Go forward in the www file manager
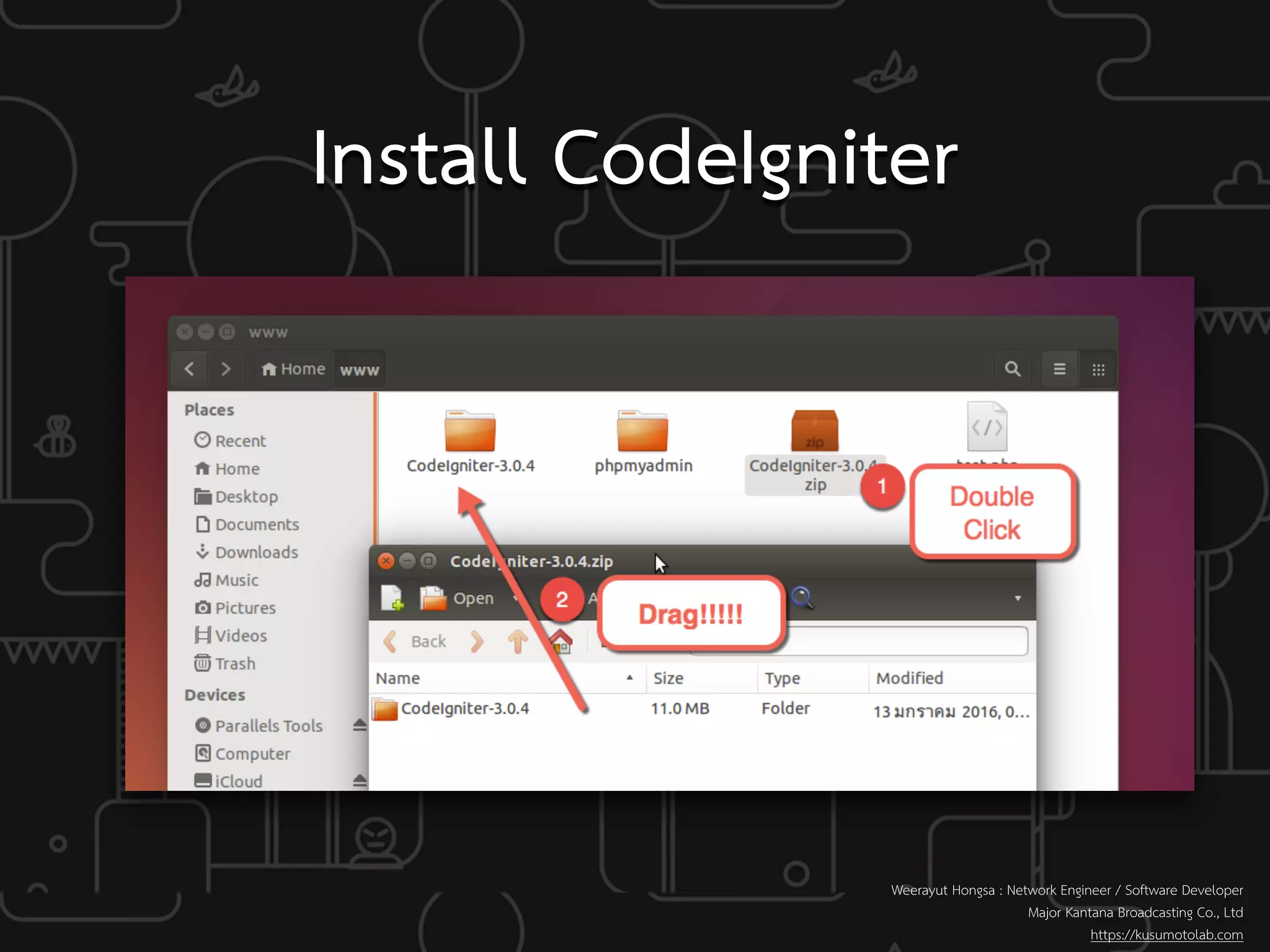This screenshot has height=952, width=1270. coord(226,369)
